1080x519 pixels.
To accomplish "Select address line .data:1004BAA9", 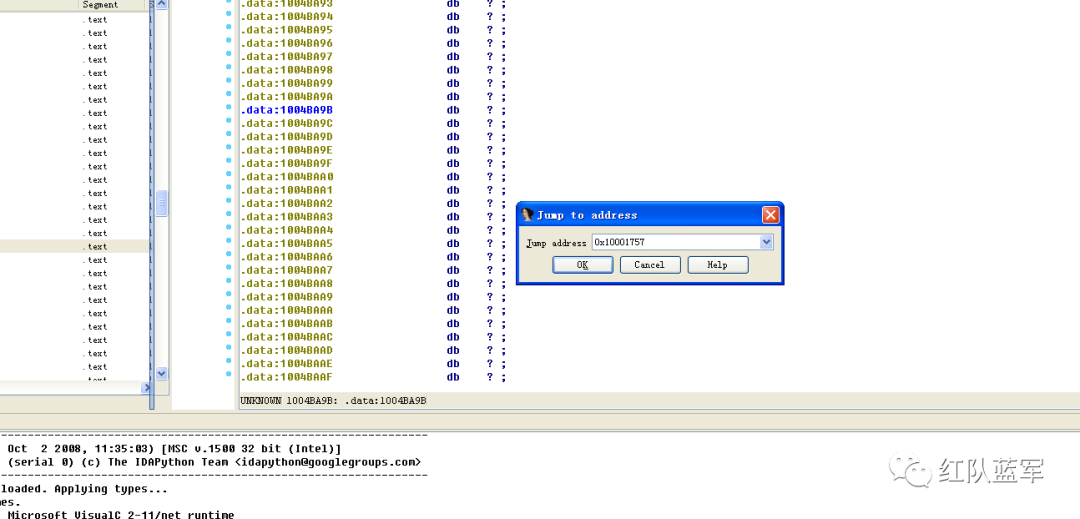I will click(x=287, y=297).
